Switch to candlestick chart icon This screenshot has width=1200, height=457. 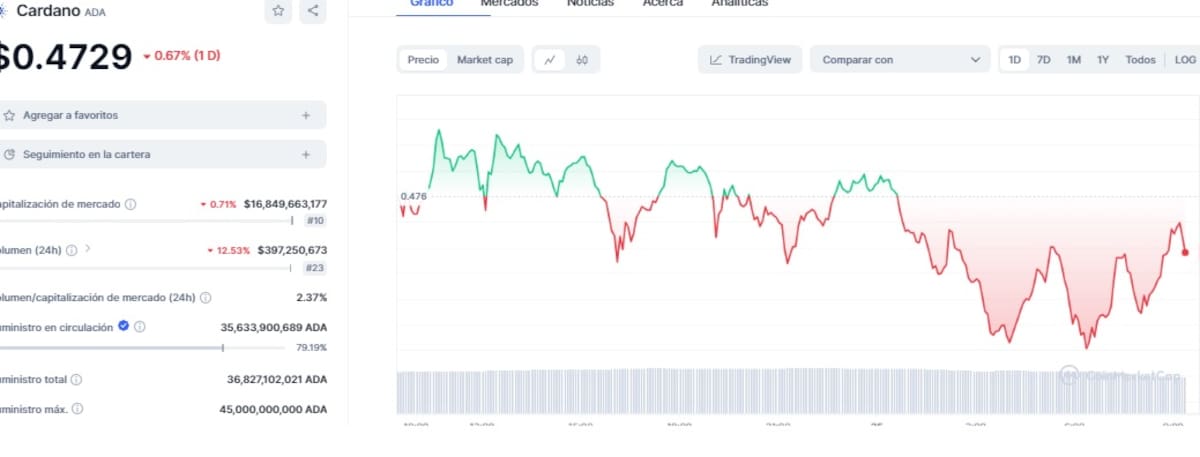582,60
